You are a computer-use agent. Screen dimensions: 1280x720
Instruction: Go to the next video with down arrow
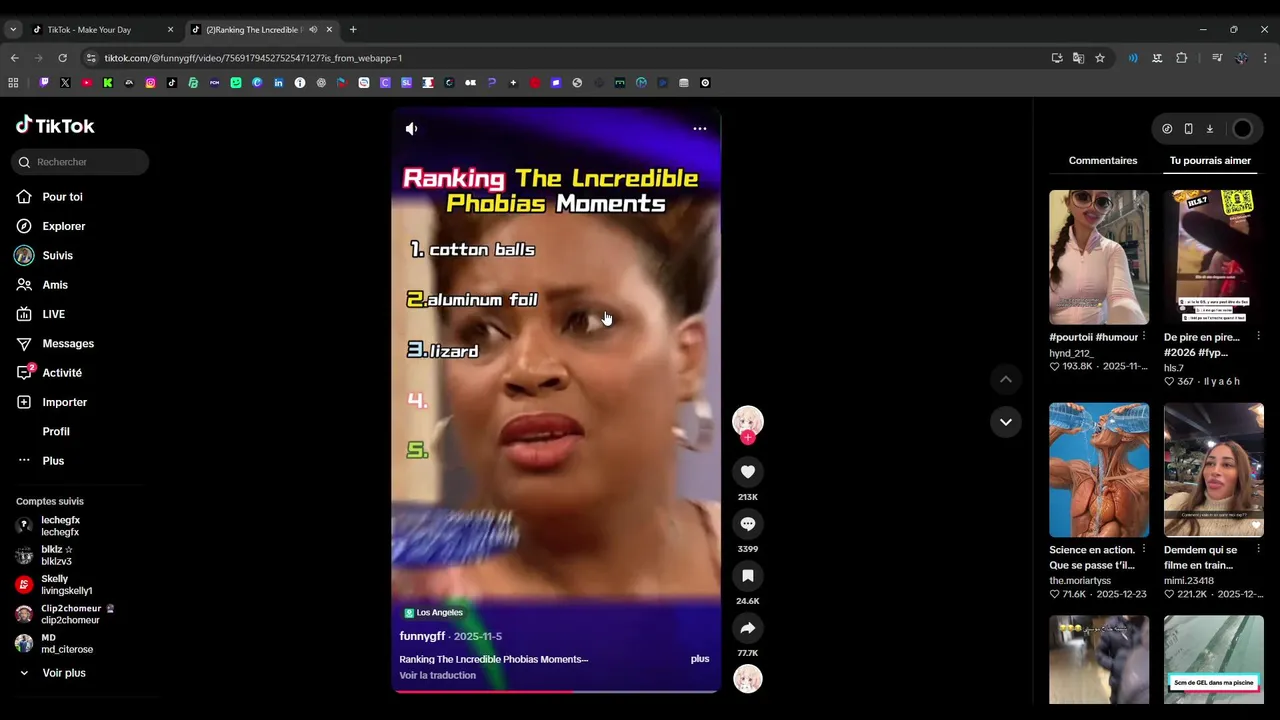pyautogui.click(x=1006, y=422)
